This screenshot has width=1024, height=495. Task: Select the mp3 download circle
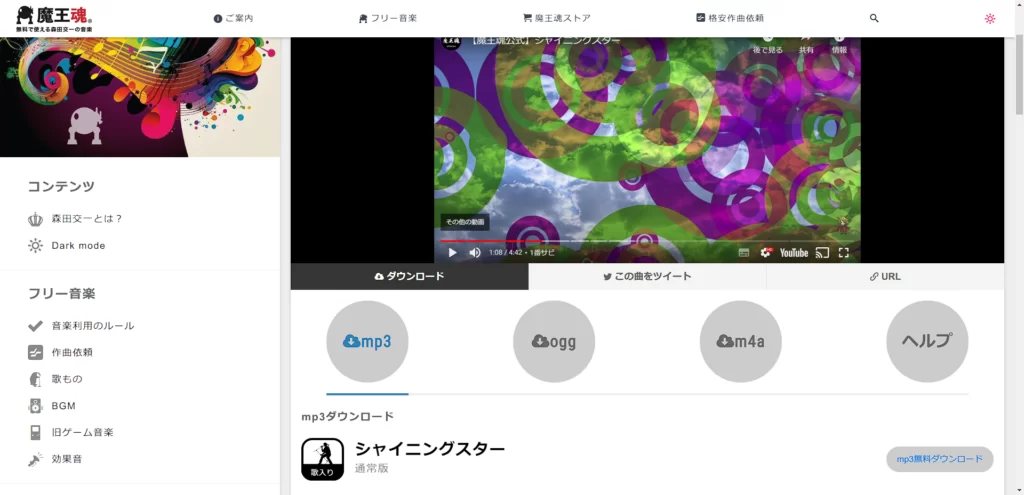coord(367,342)
